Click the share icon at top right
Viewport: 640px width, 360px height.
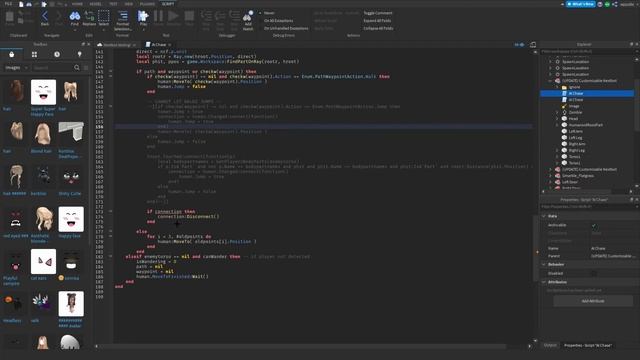[615, 4]
